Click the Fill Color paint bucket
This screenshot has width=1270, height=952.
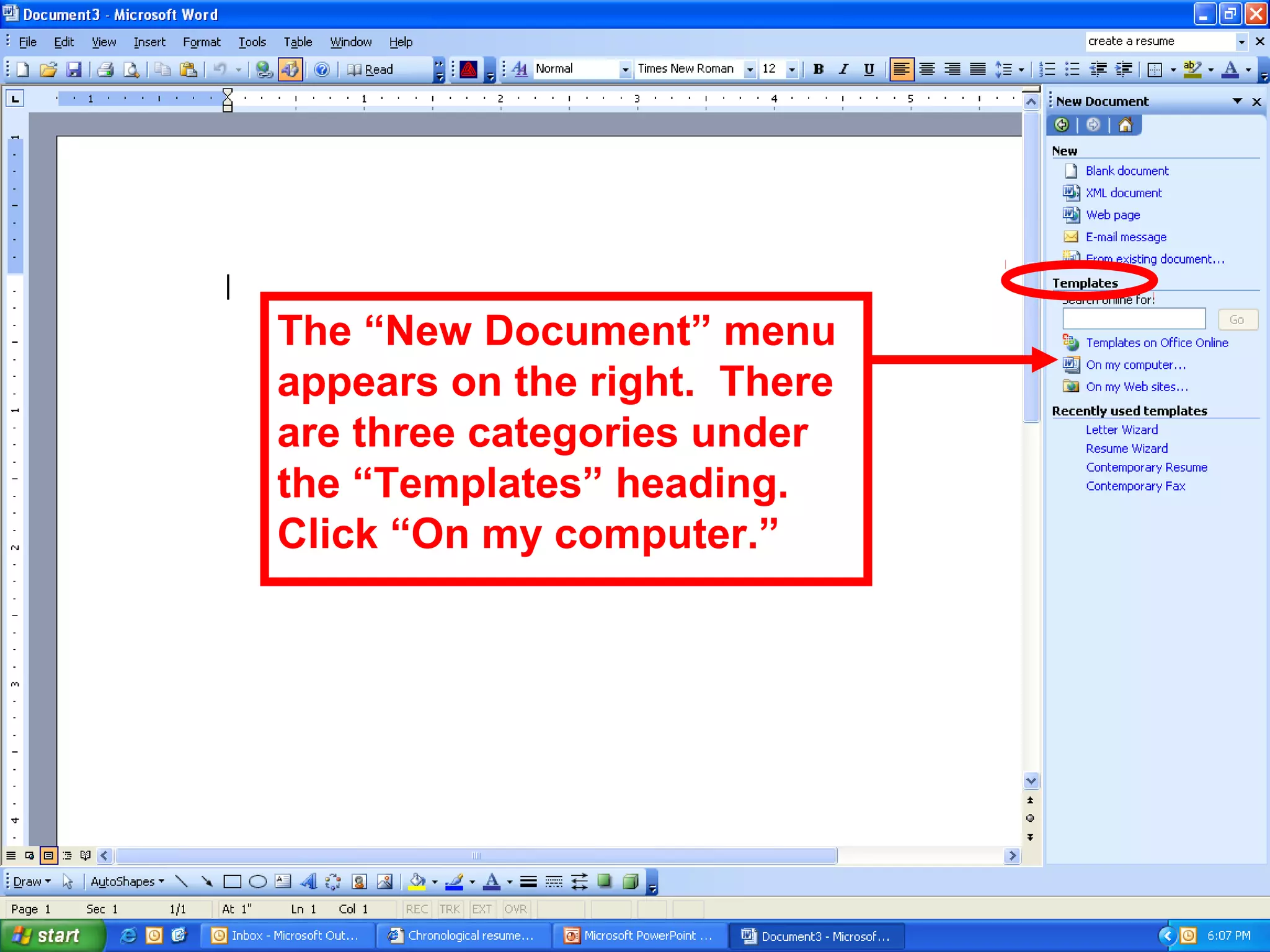tap(417, 881)
